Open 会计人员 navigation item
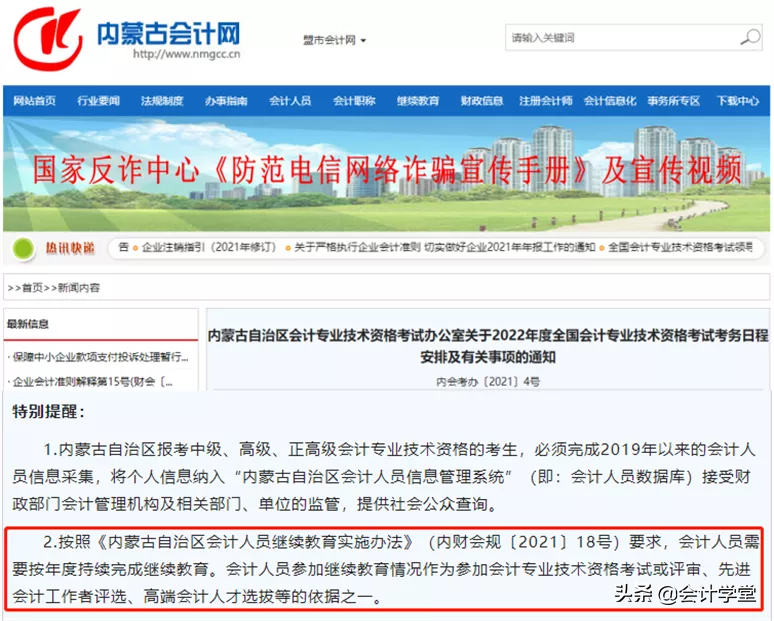Screen dimensions: 774x621 [x=290, y=101]
